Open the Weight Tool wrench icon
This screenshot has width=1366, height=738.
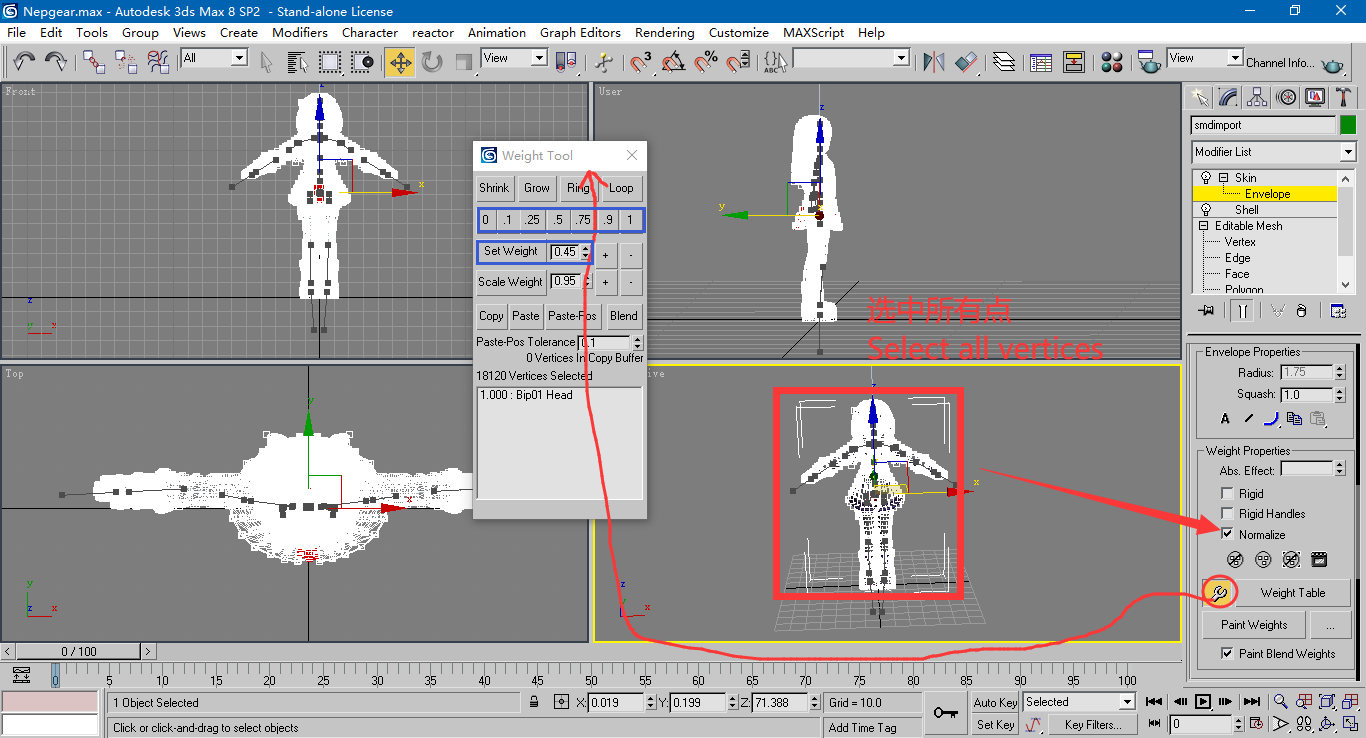(1218, 593)
